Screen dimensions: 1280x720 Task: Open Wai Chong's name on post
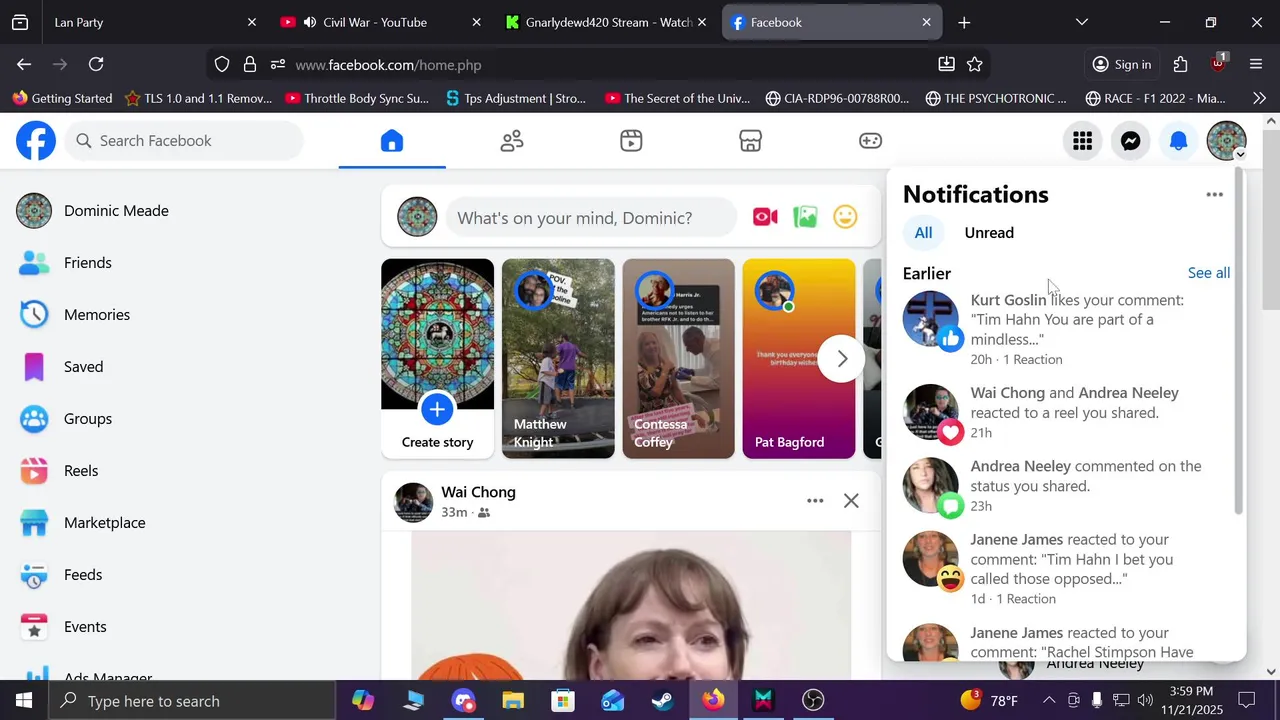[479, 492]
